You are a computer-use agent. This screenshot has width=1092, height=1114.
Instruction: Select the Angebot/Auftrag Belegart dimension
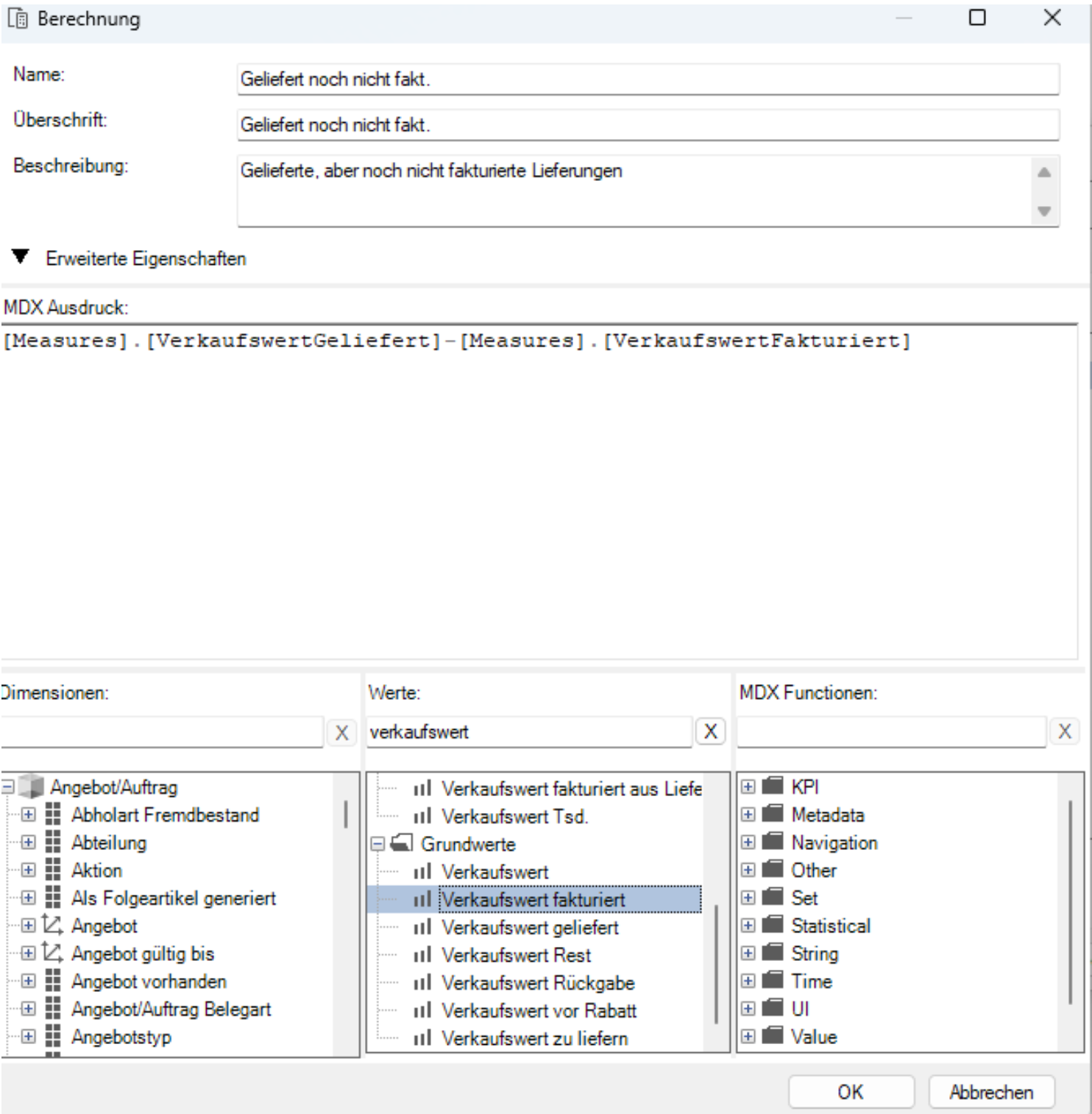click(x=171, y=1009)
